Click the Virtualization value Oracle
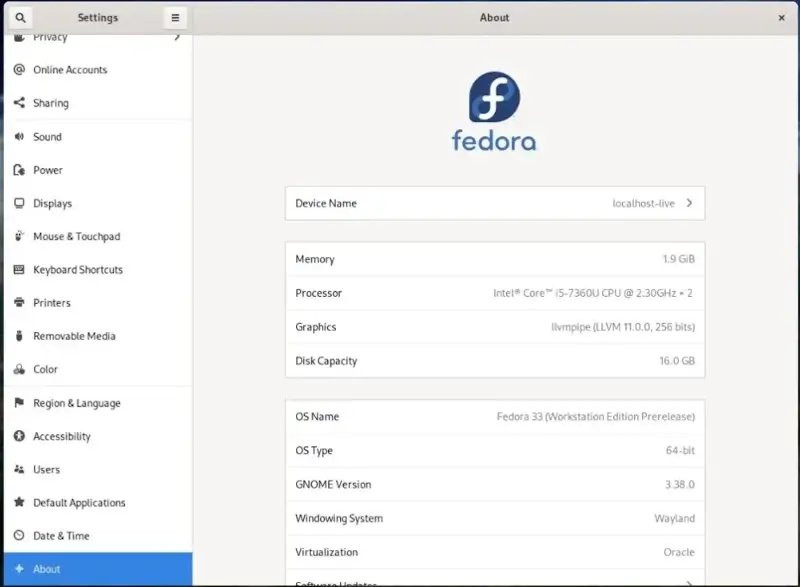 [679, 552]
